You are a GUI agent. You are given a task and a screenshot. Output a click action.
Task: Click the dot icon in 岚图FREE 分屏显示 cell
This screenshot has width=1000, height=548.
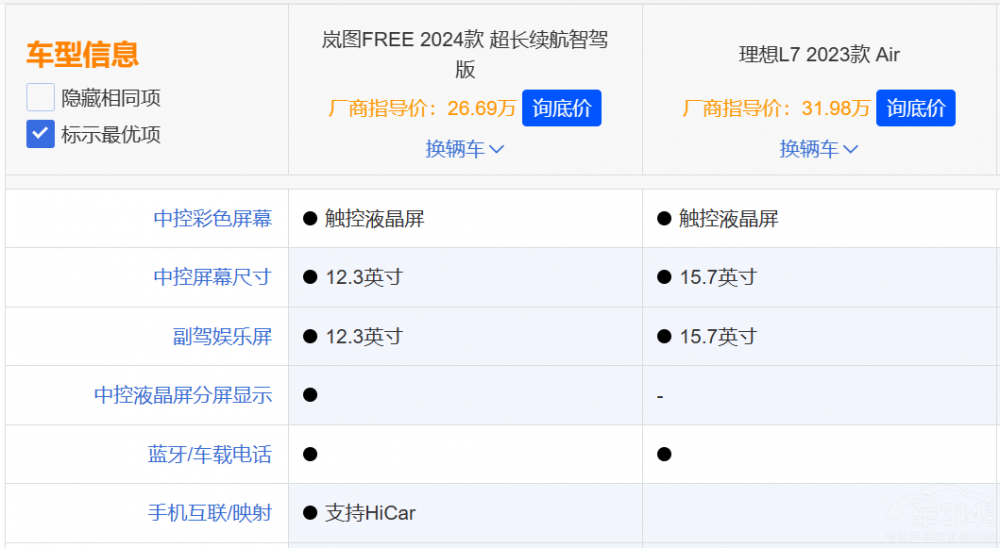[310, 395]
